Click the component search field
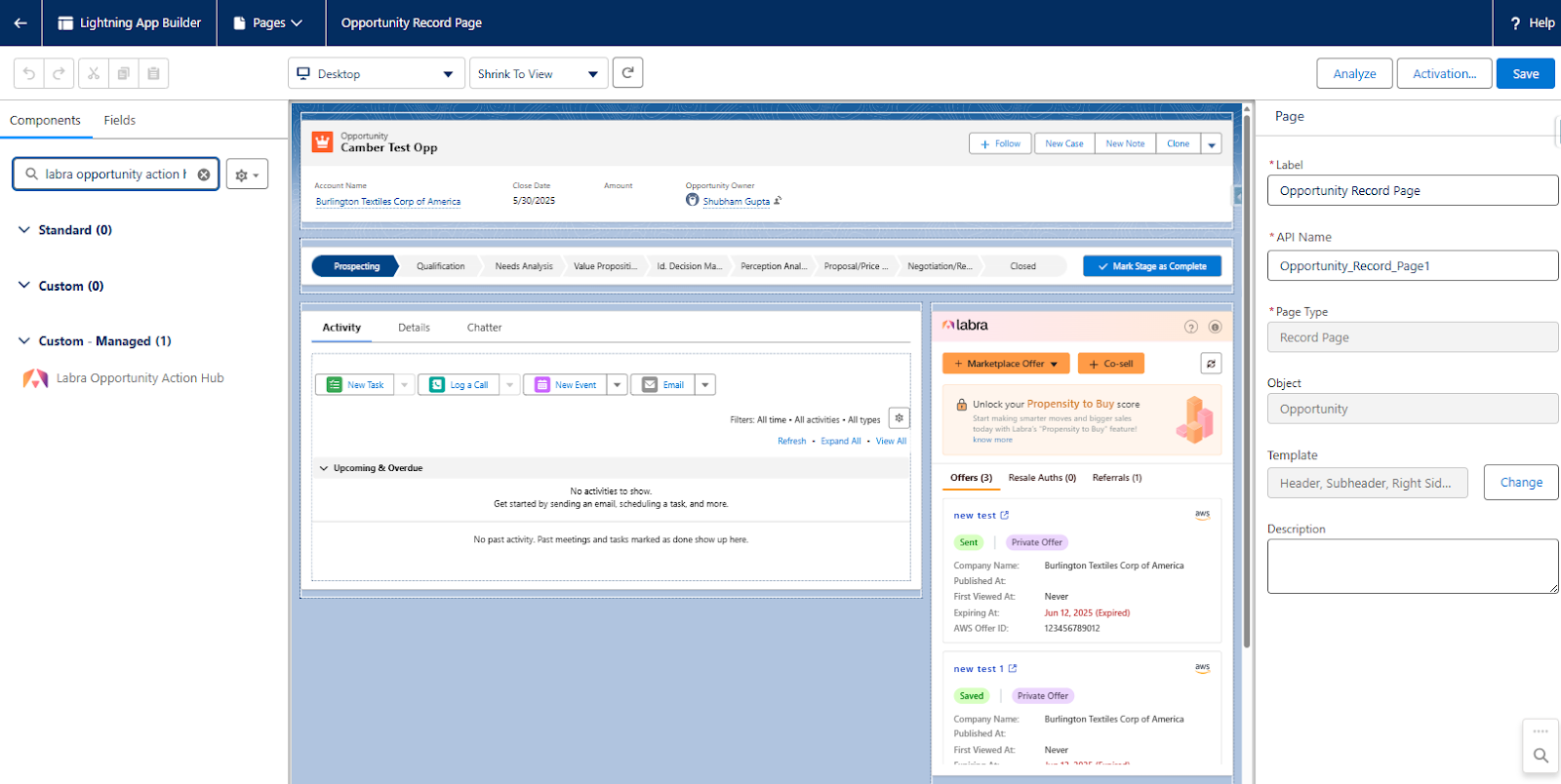 point(115,175)
